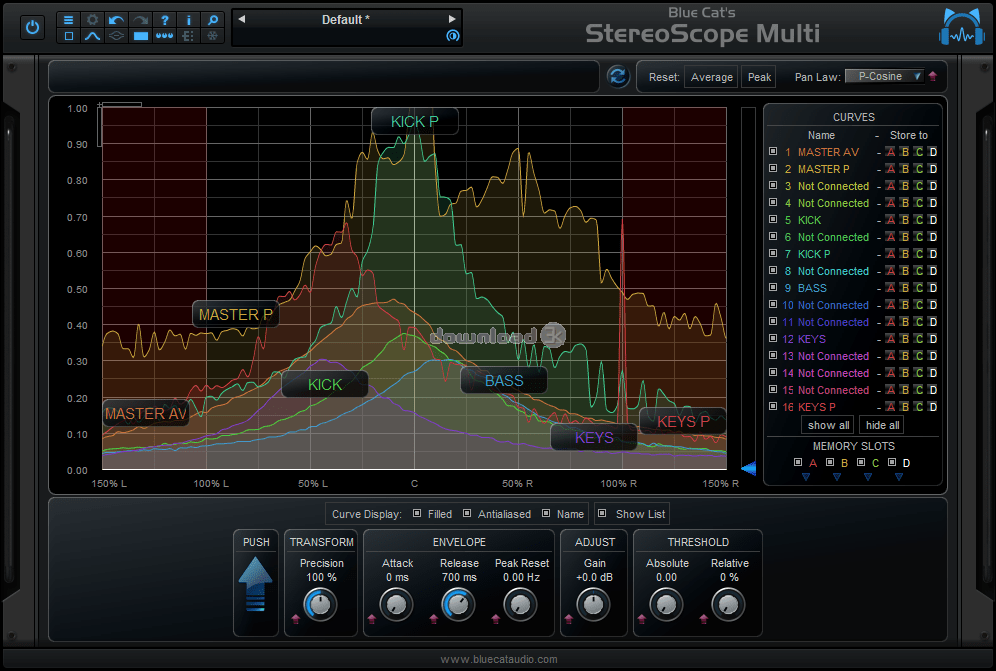The height and width of the screenshot is (671, 996).
Task: Click the MASTER P label on the graph
Action: point(236,315)
